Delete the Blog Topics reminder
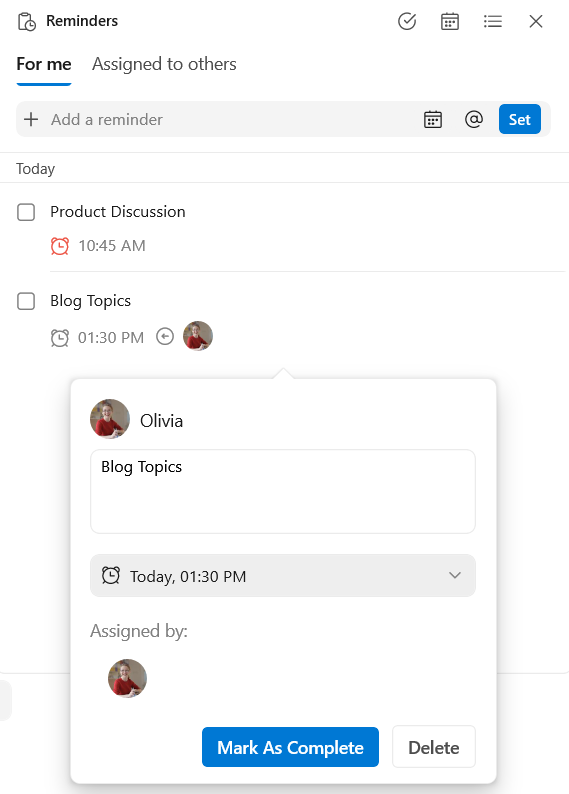 pos(434,747)
